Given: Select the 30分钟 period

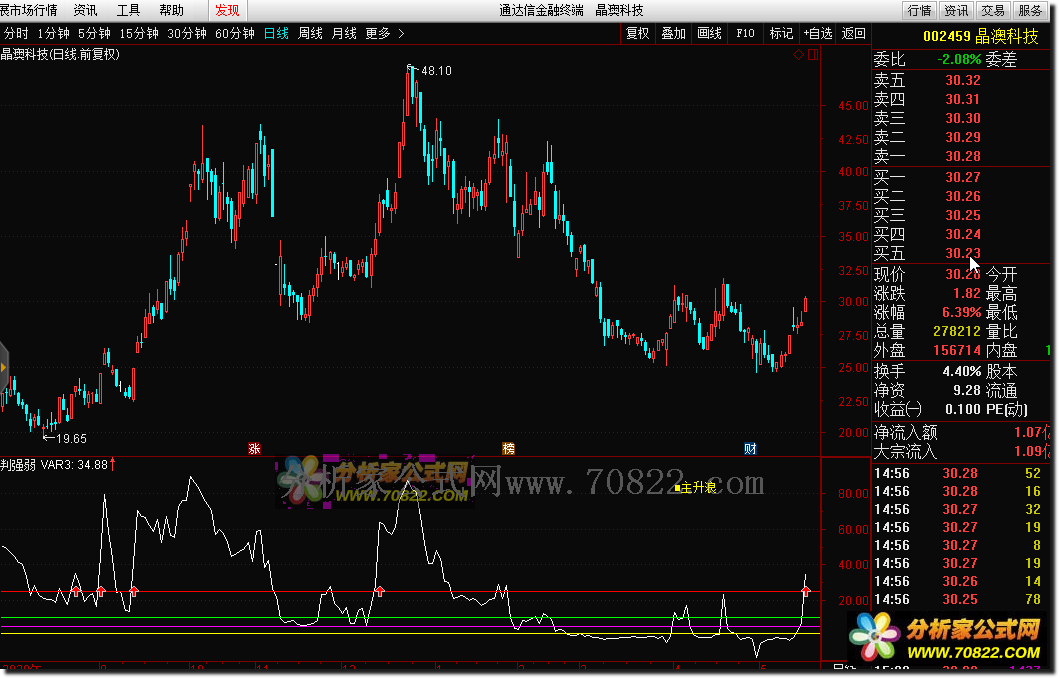Looking at the screenshot, I should point(187,33).
